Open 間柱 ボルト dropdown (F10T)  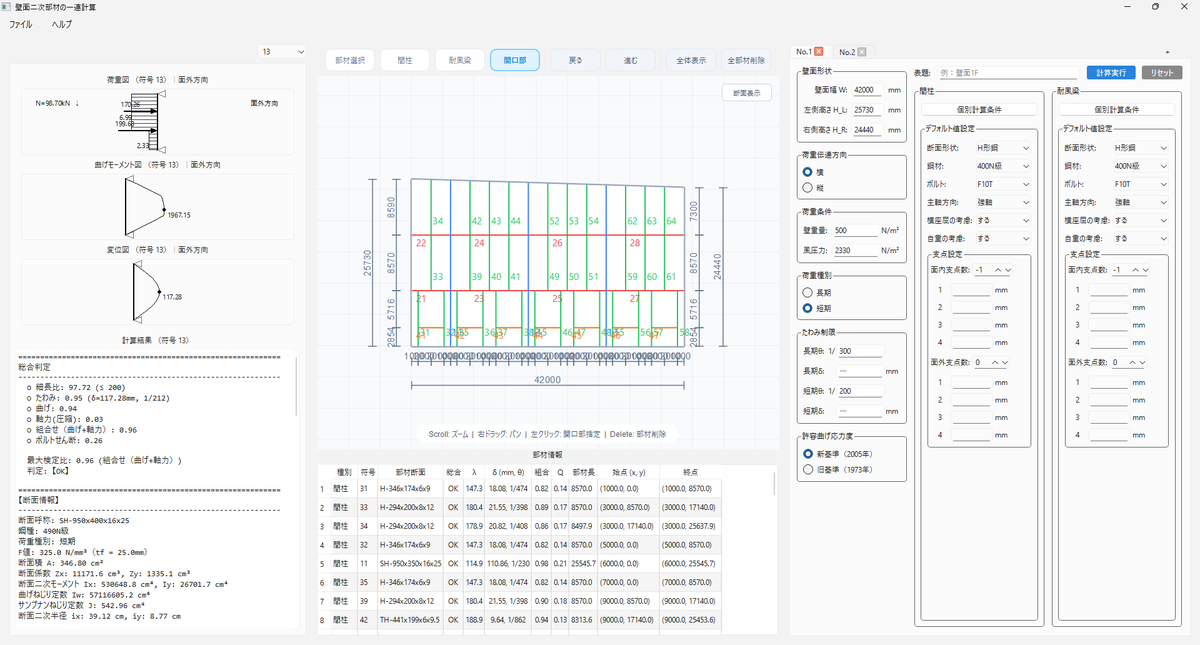[x=1002, y=184]
